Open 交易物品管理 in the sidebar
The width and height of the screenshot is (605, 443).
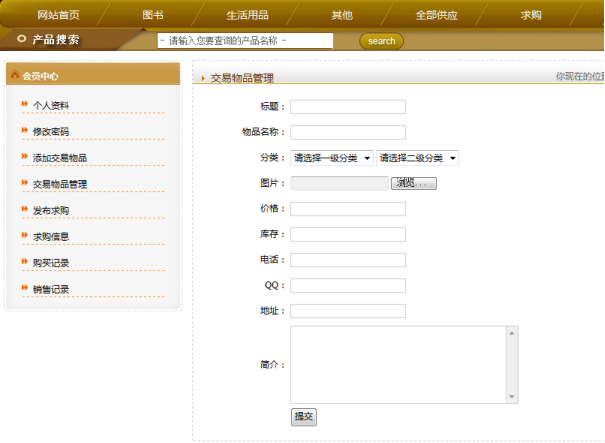60,184
